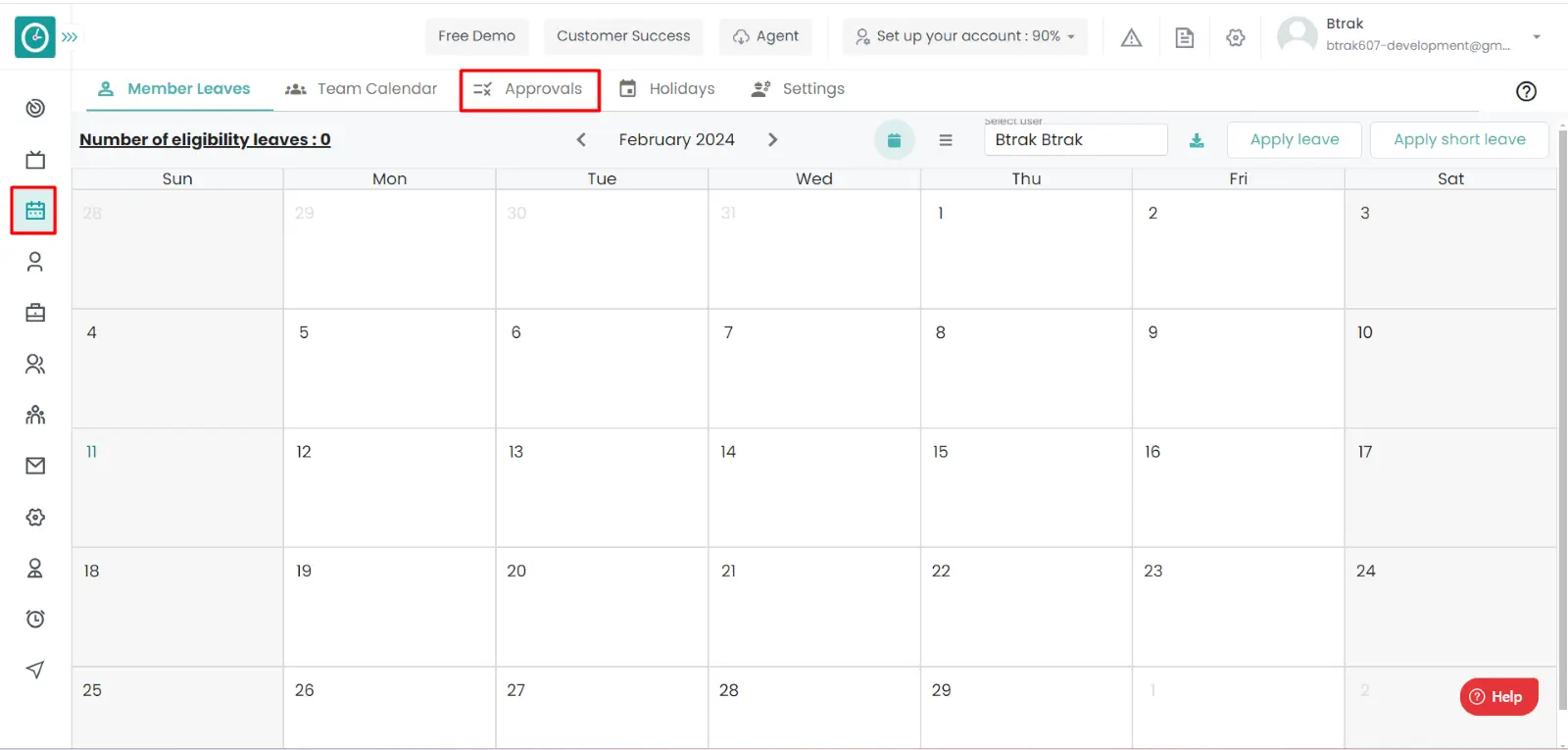
Task: Expand Set up your account dropdown
Action: pos(964,36)
